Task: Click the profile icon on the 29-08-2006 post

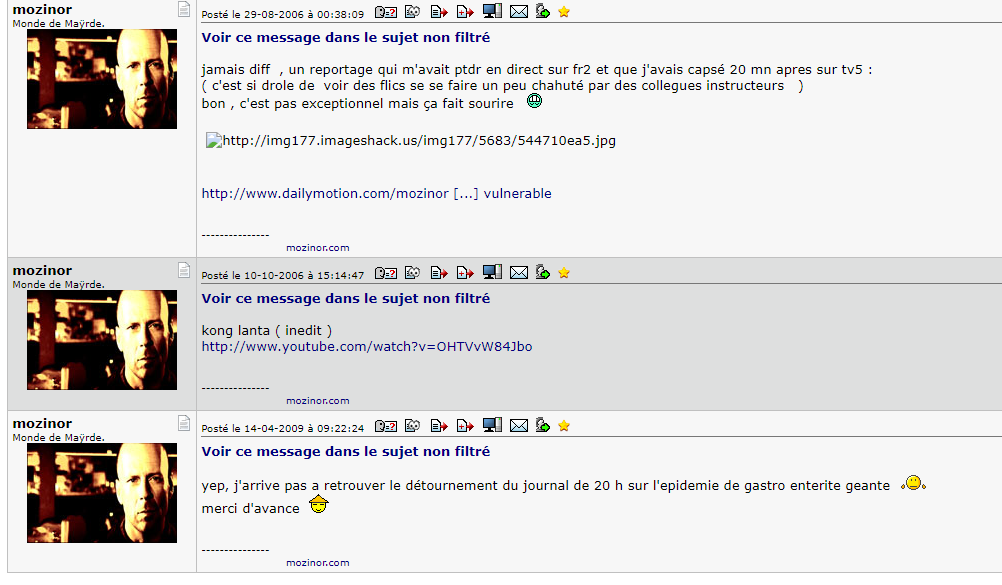Action: (385, 12)
